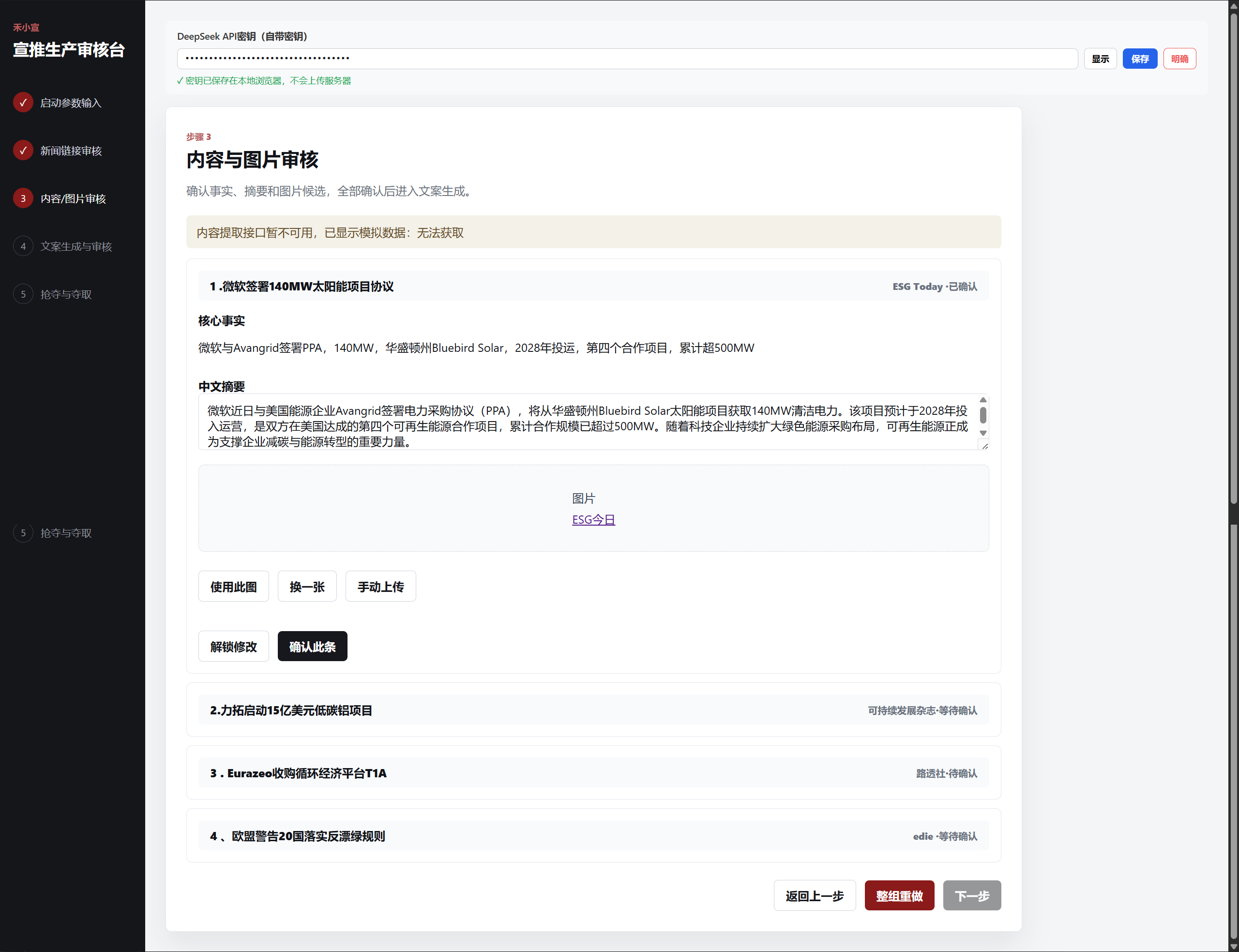
Task: Click the step 3 circle icon
Action: pyautogui.click(x=23, y=198)
